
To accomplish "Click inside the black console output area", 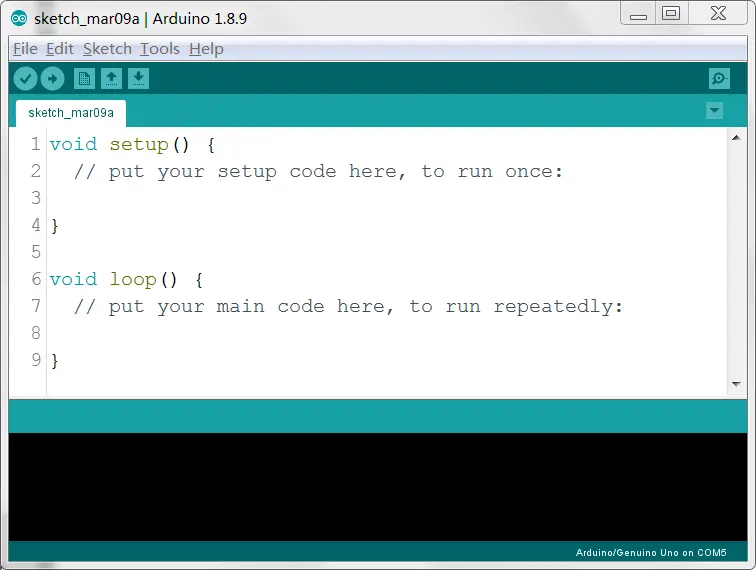I will 378,487.
